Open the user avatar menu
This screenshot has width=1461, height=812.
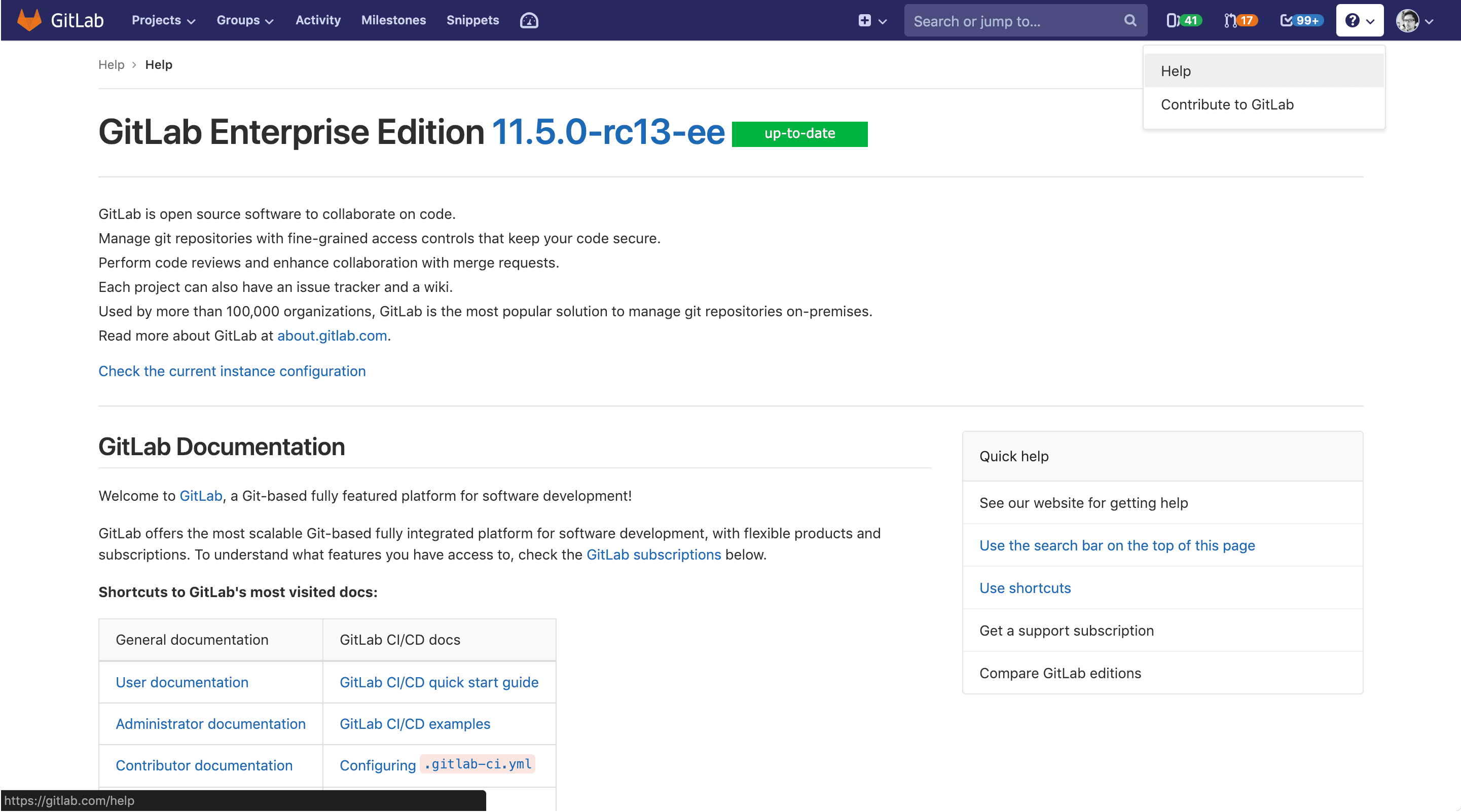click(x=1407, y=21)
